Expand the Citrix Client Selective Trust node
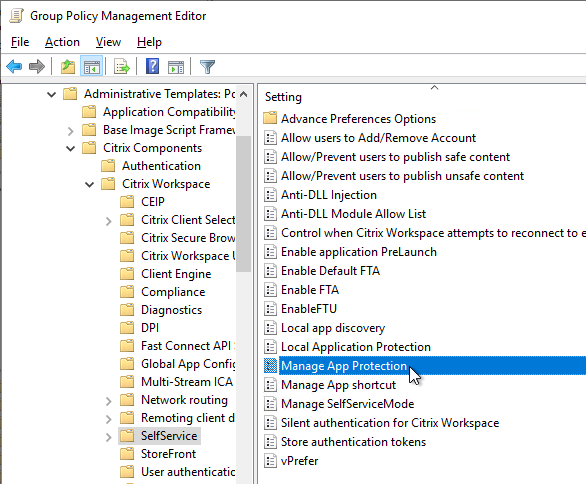The height and width of the screenshot is (484, 586). (x=109, y=221)
